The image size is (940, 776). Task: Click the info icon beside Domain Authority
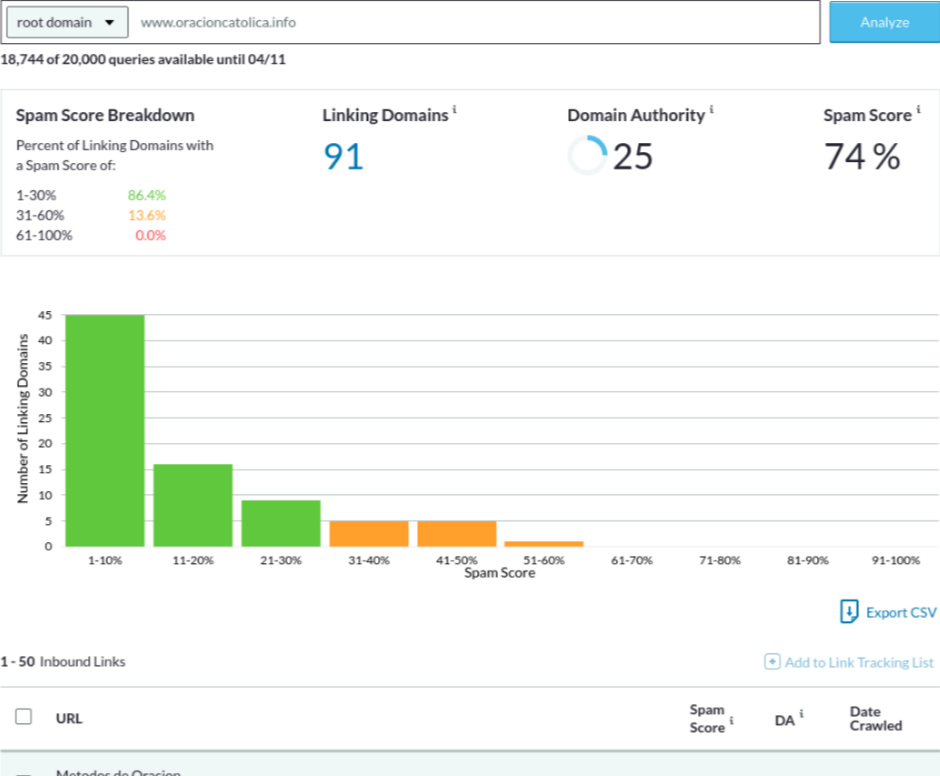click(711, 109)
